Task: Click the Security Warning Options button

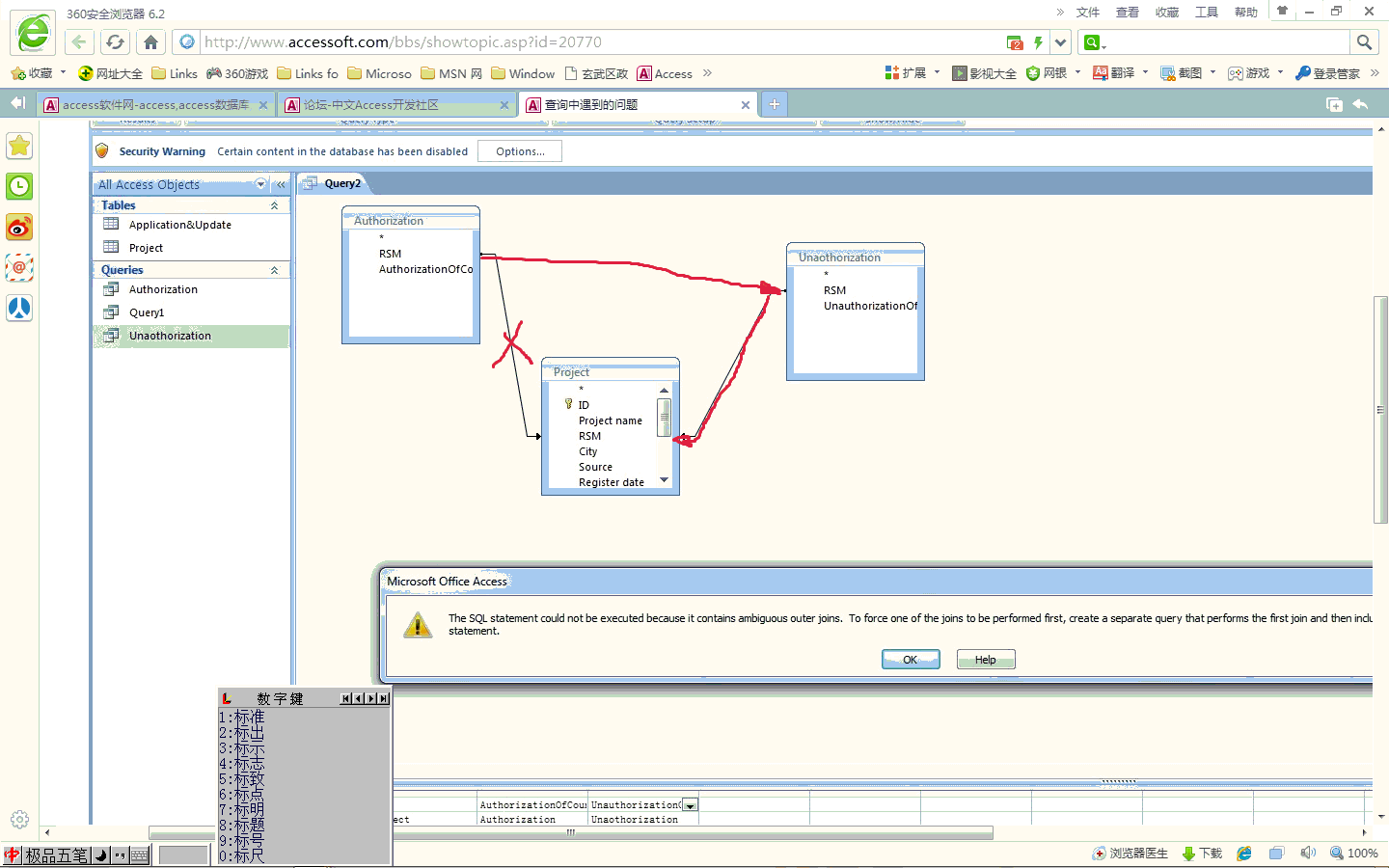Action: pyautogui.click(x=520, y=151)
